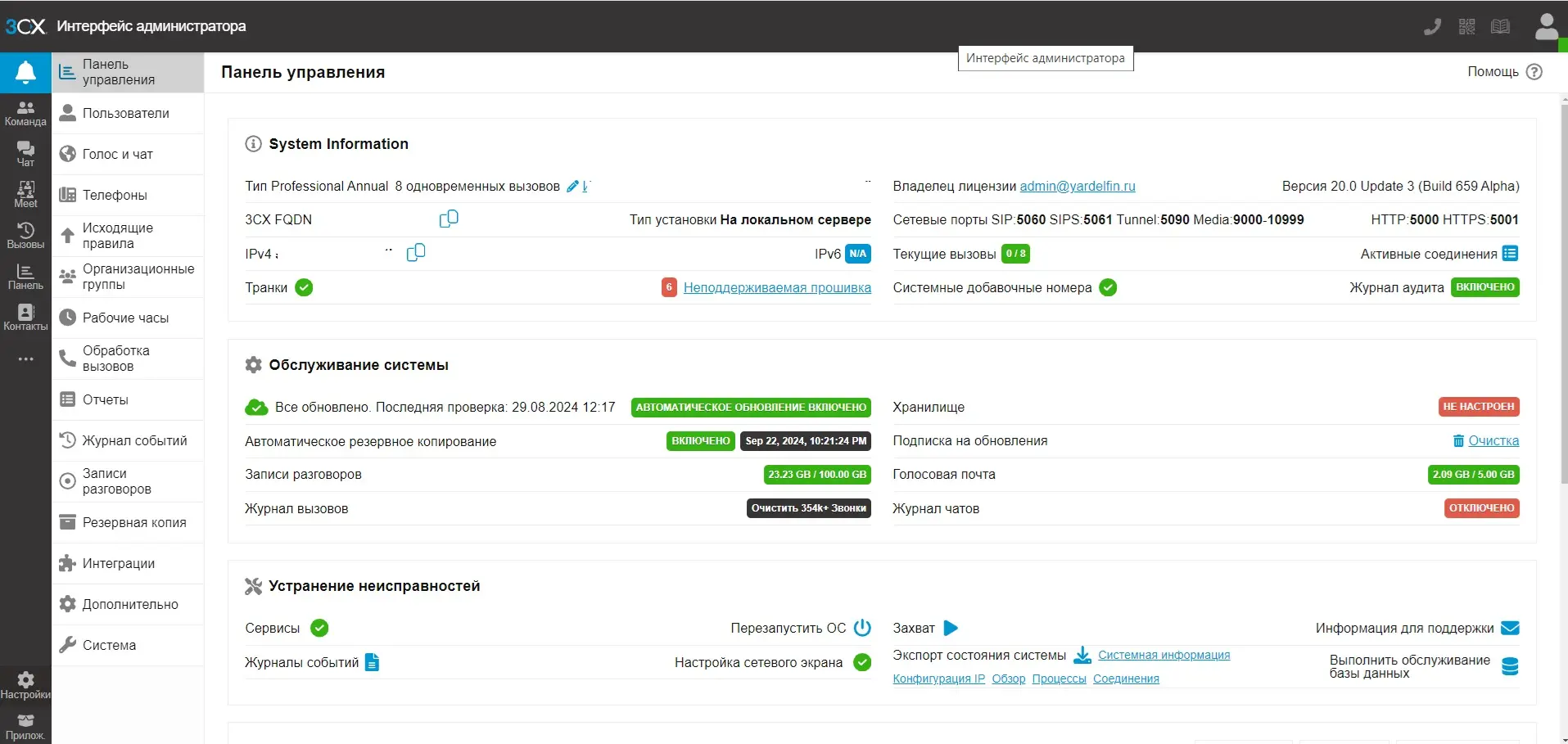Open the Unsupported firmware link
Screen dimensions: 1568x744
tap(776, 288)
